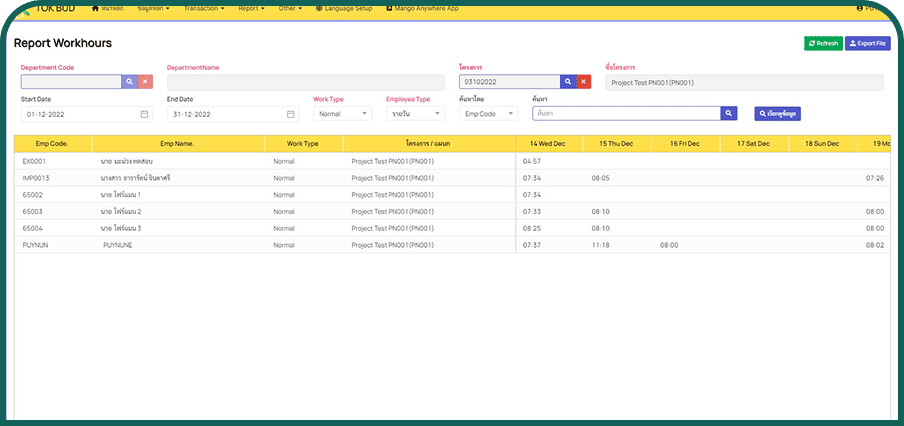Open the Employee Type dropdown
904x426 pixels.
415,114
